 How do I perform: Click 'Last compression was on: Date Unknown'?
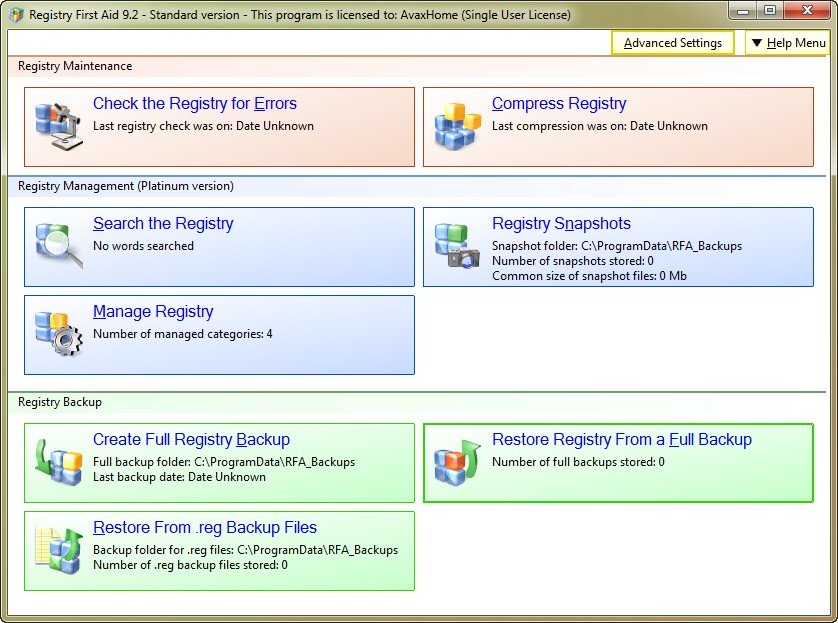tap(600, 126)
